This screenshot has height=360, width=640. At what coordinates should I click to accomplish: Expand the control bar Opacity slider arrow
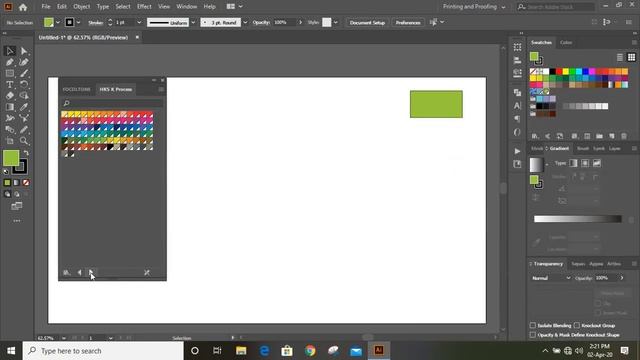click(301, 22)
